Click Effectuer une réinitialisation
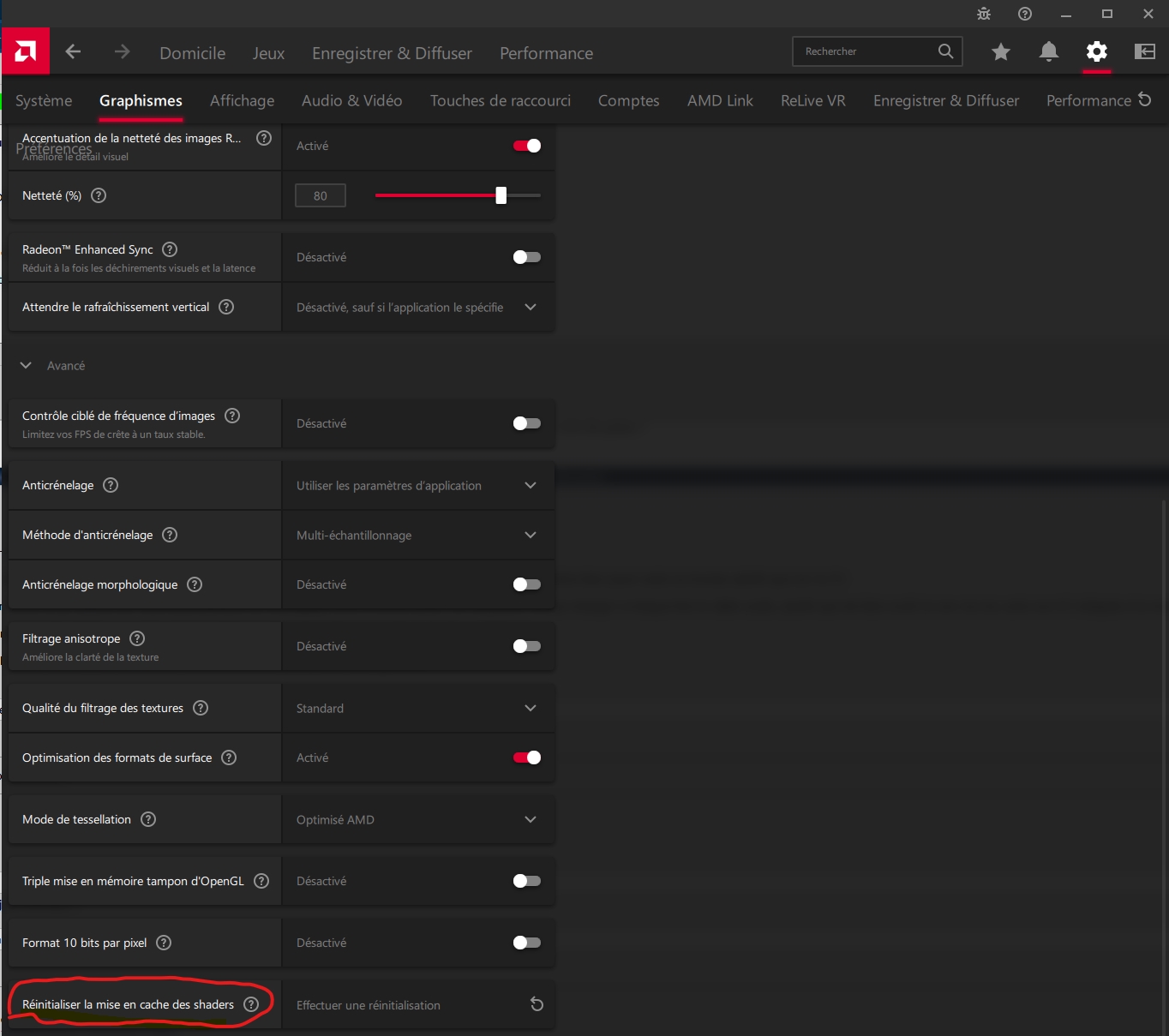The image size is (1169, 1036). tap(369, 1005)
